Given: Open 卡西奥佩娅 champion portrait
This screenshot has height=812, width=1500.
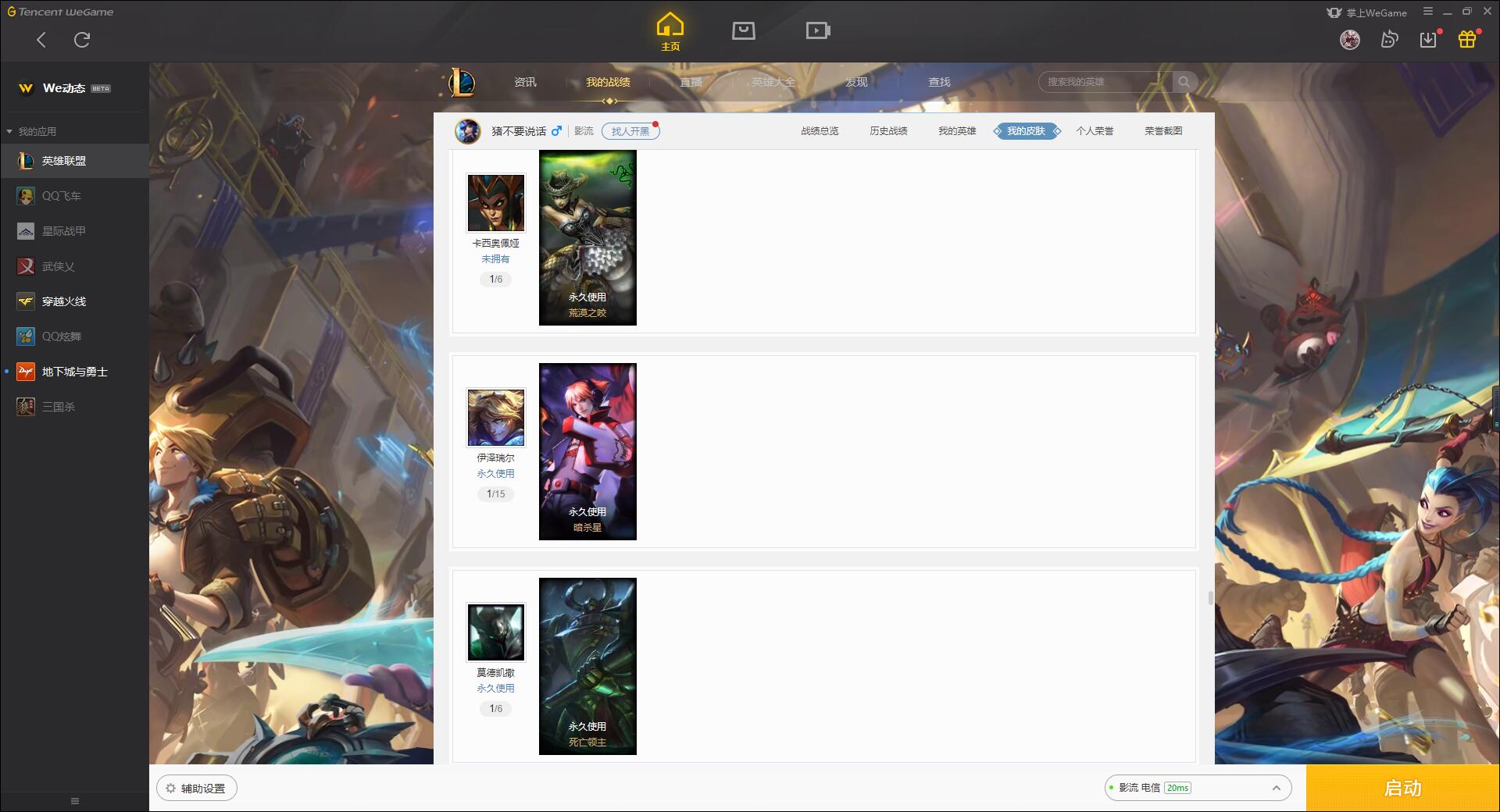Looking at the screenshot, I should [495, 203].
